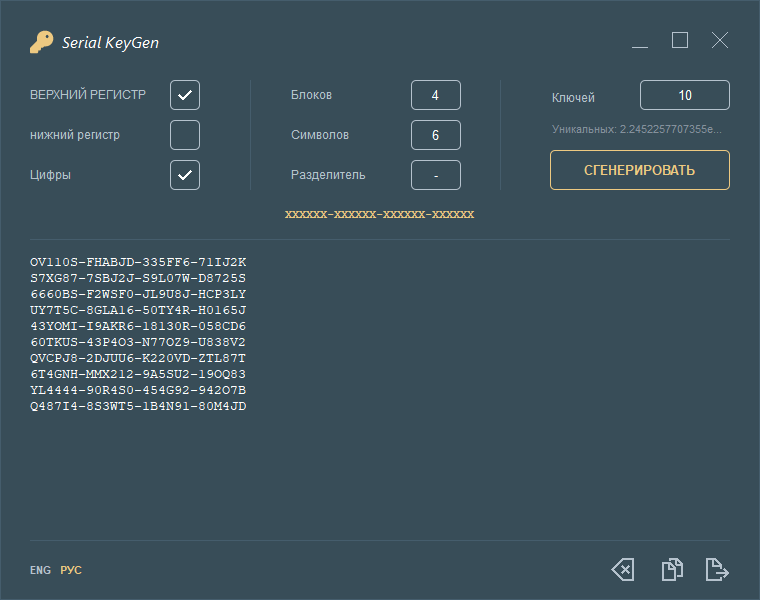Focus the Ключей quantity field

[684, 95]
